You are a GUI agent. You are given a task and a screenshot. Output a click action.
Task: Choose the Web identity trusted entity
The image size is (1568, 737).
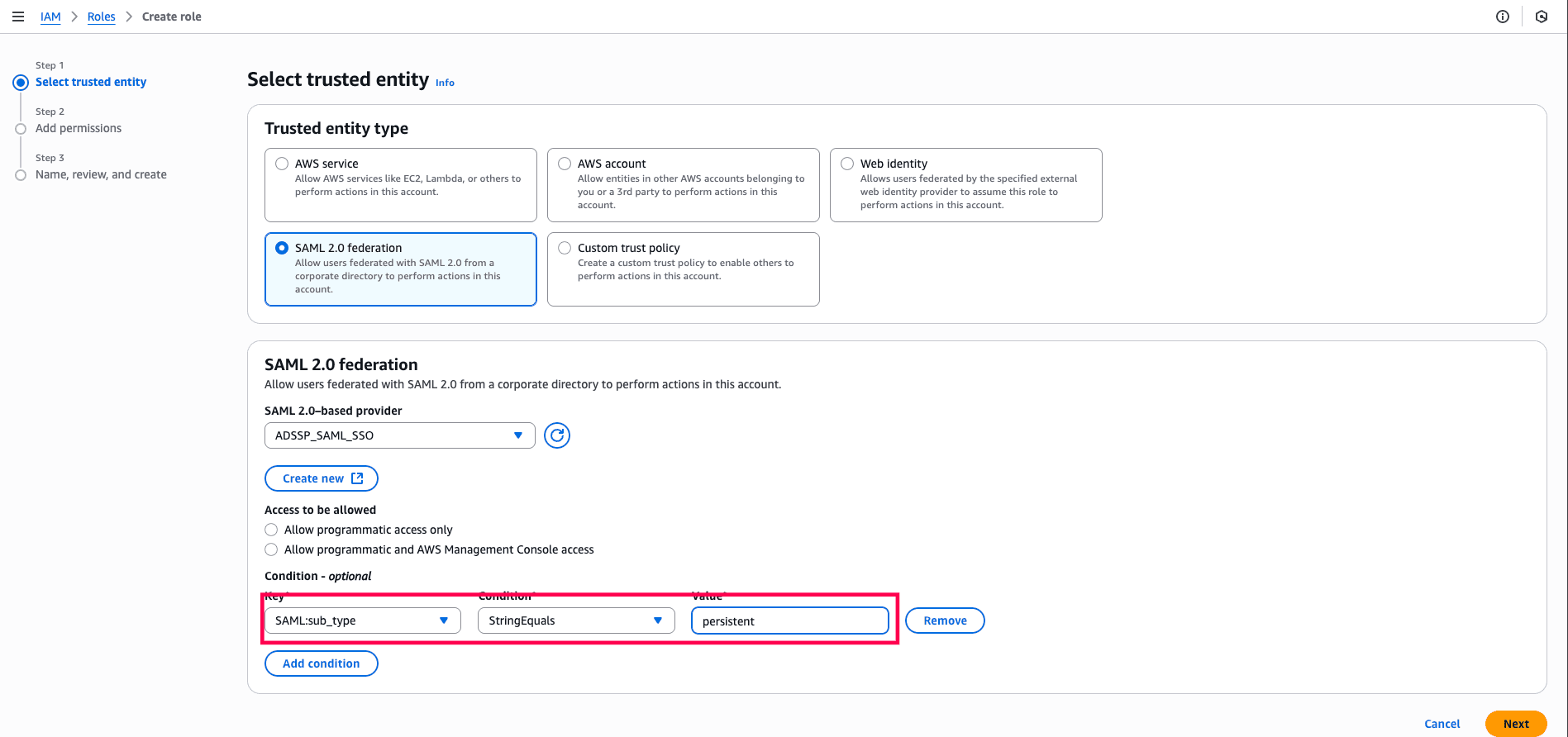point(847,164)
